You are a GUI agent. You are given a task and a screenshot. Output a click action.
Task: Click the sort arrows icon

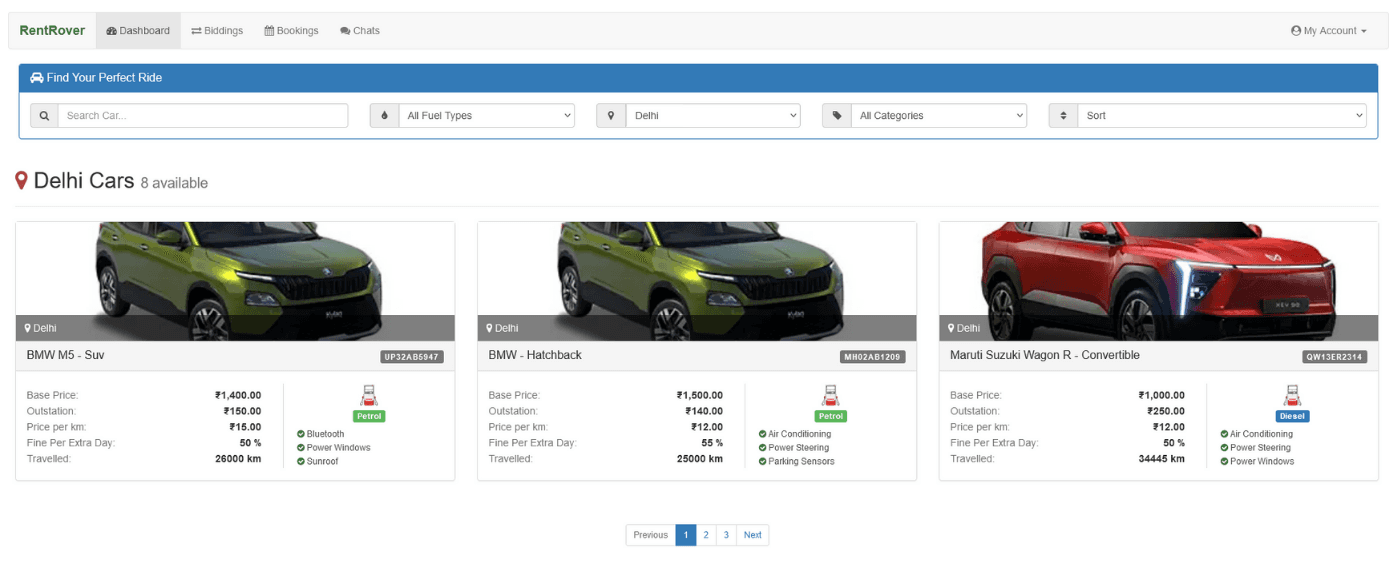click(1063, 115)
